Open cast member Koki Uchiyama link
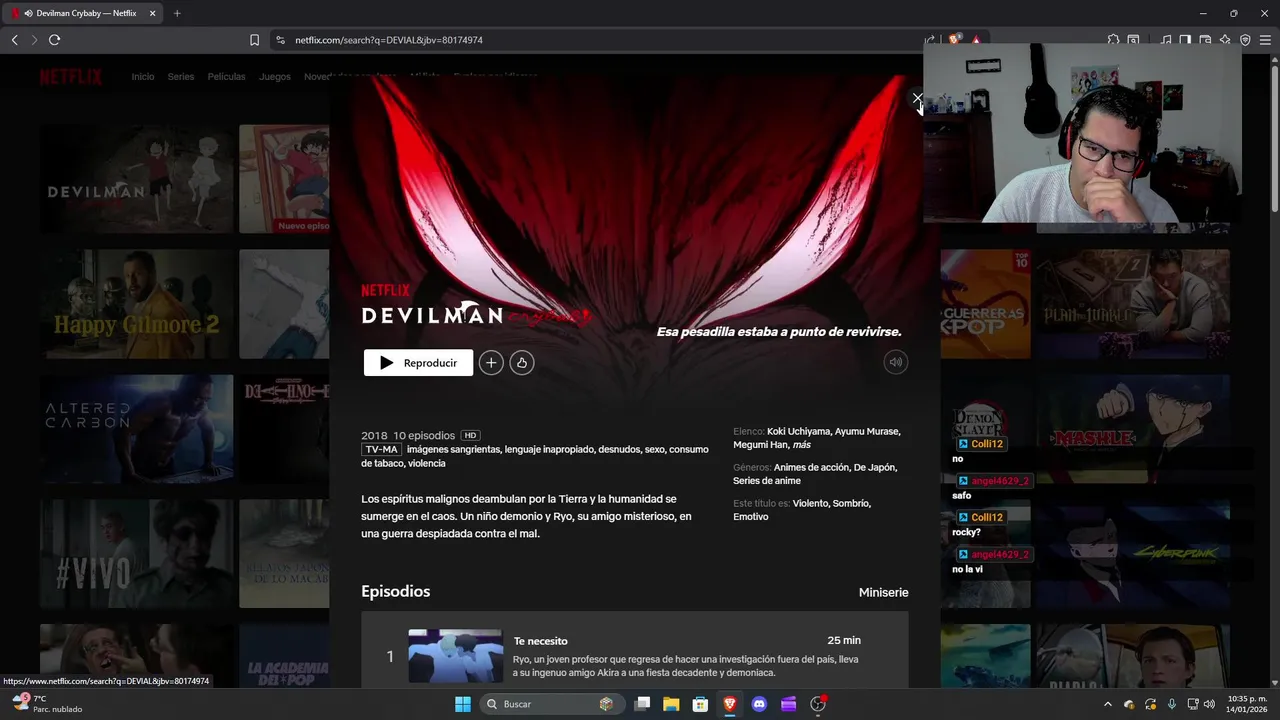This screenshot has width=1280, height=720. (x=798, y=431)
